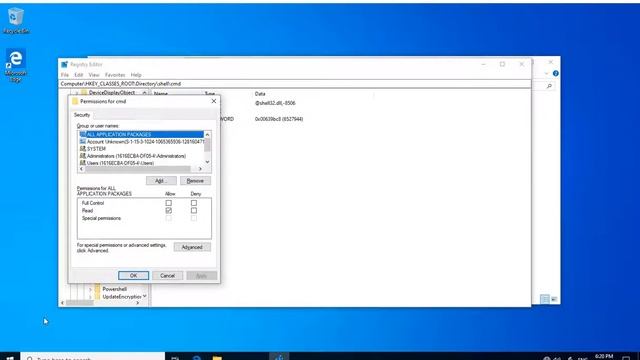Image resolution: width=640 pixels, height=360 pixels.
Task: Check Deny for Read permission
Action: [x=194, y=211]
